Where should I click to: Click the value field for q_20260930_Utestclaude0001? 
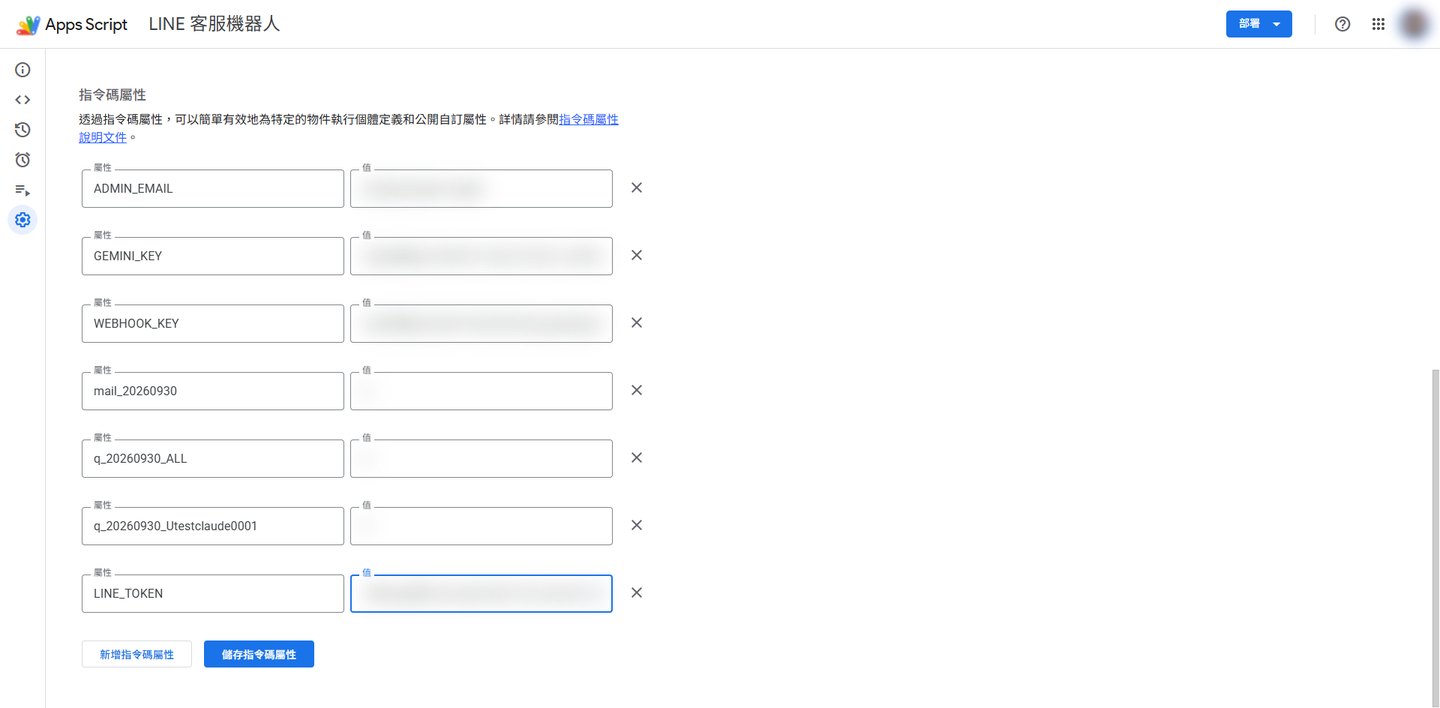pyautogui.click(x=481, y=526)
